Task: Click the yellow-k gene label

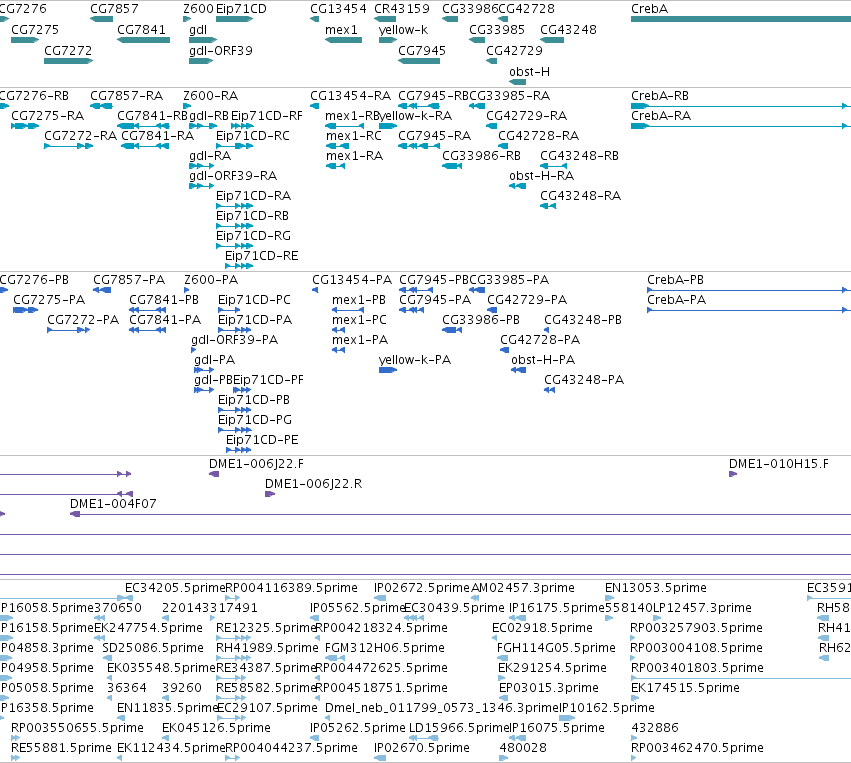Action: tap(403, 30)
